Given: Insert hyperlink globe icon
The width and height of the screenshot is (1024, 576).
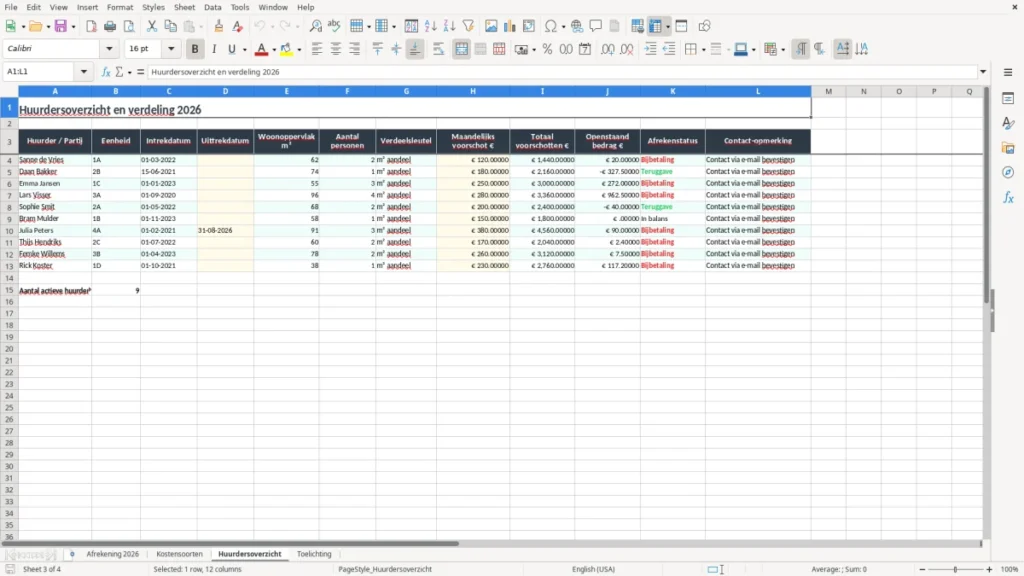Looking at the screenshot, I should (x=577, y=26).
